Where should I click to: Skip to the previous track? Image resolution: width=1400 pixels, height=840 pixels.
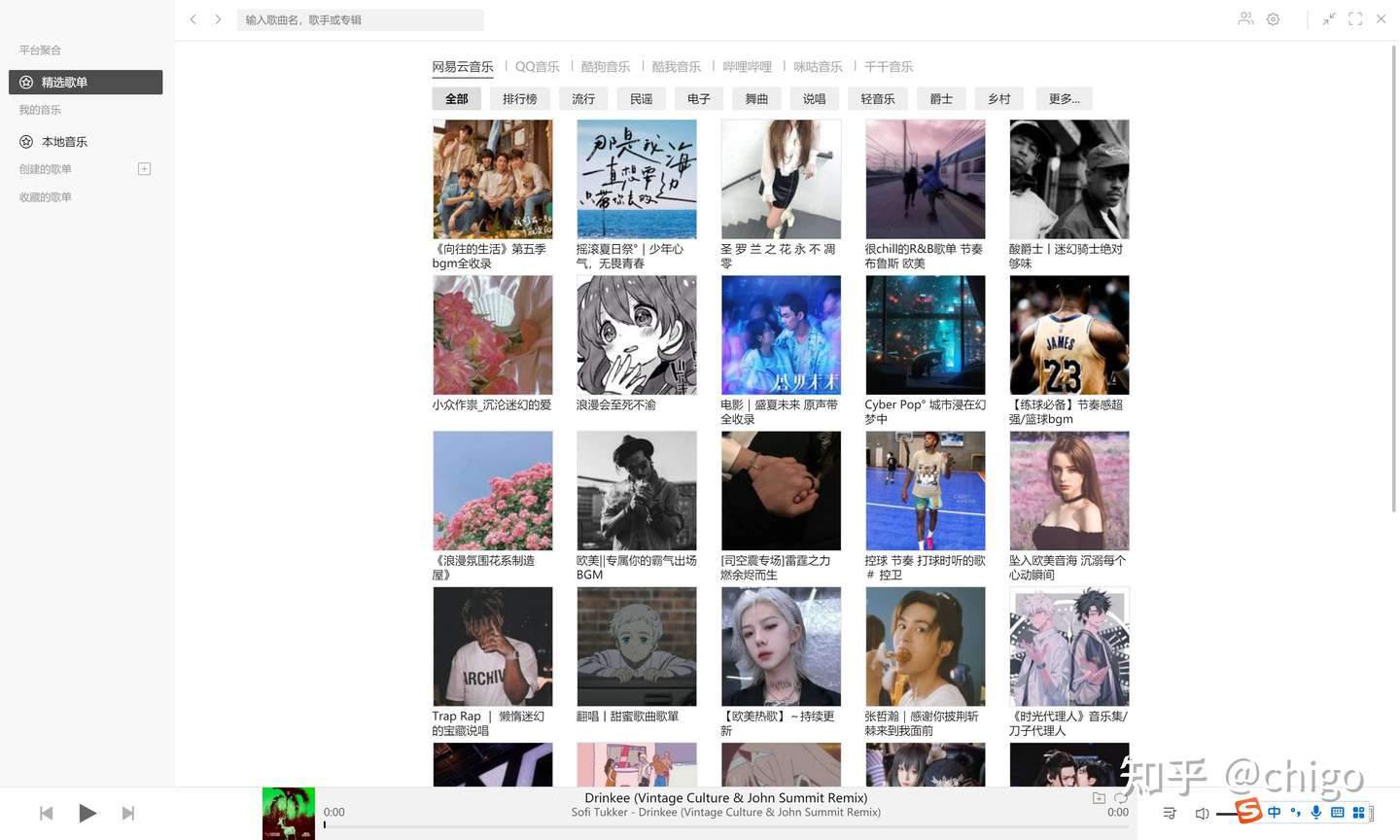46,814
